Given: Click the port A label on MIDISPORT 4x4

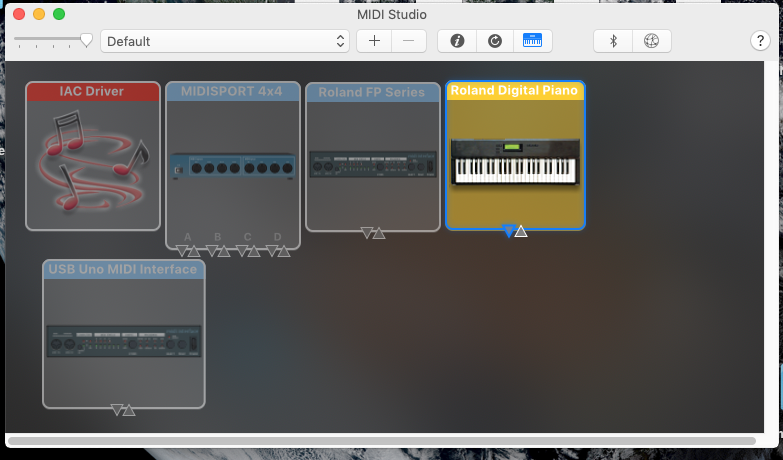Looking at the screenshot, I should coord(188,237).
